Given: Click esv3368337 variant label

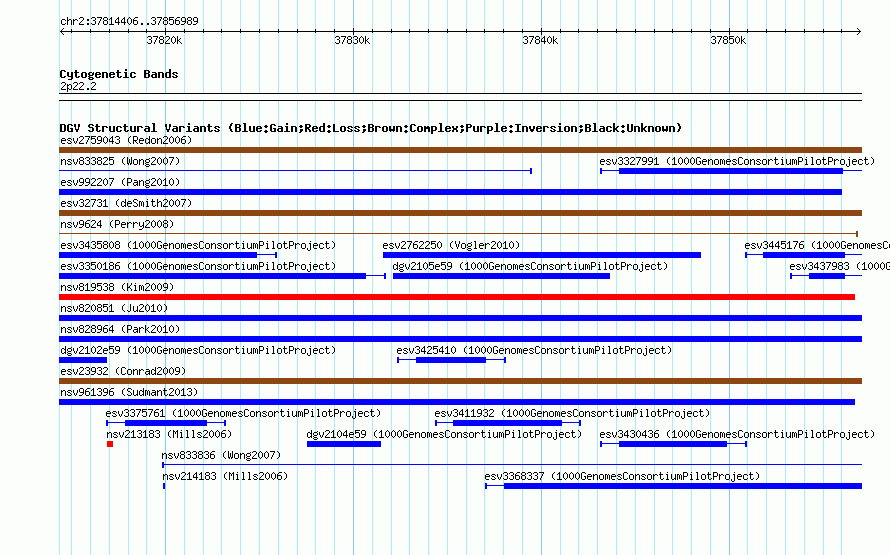Looking at the screenshot, I should (x=622, y=476).
